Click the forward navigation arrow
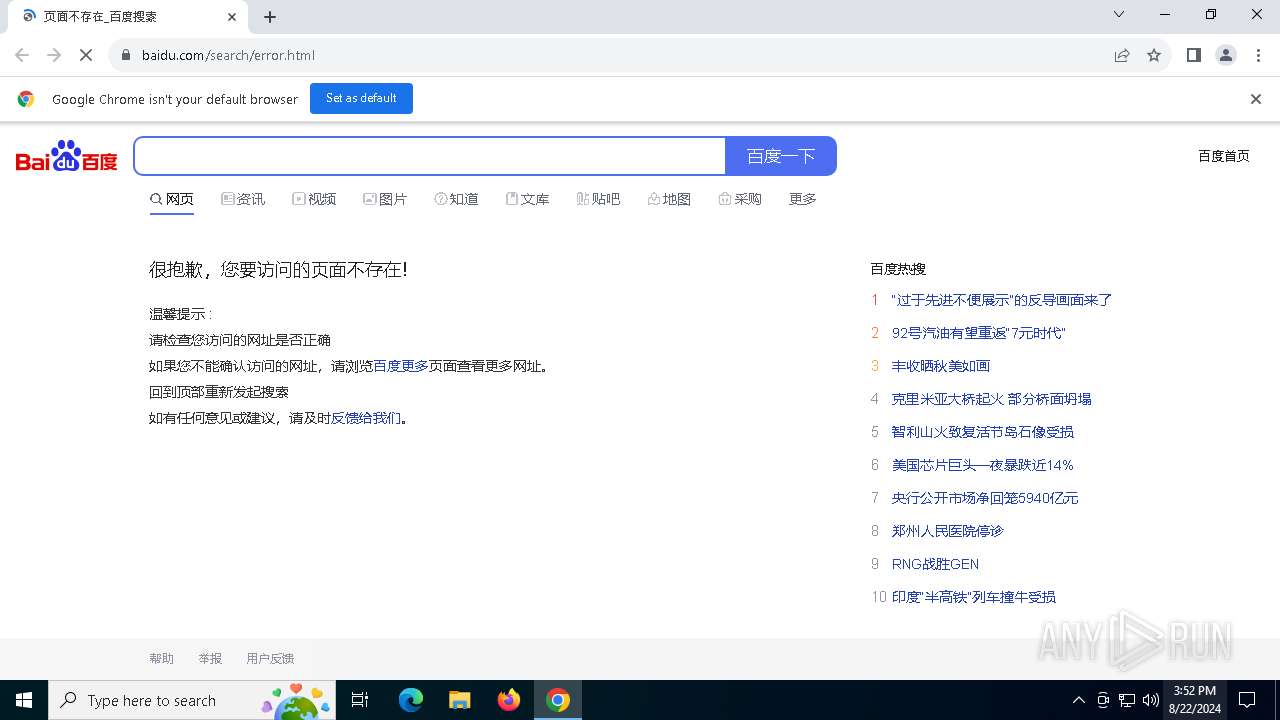Image resolution: width=1280 pixels, height=720 pixels. coord(54,55)
